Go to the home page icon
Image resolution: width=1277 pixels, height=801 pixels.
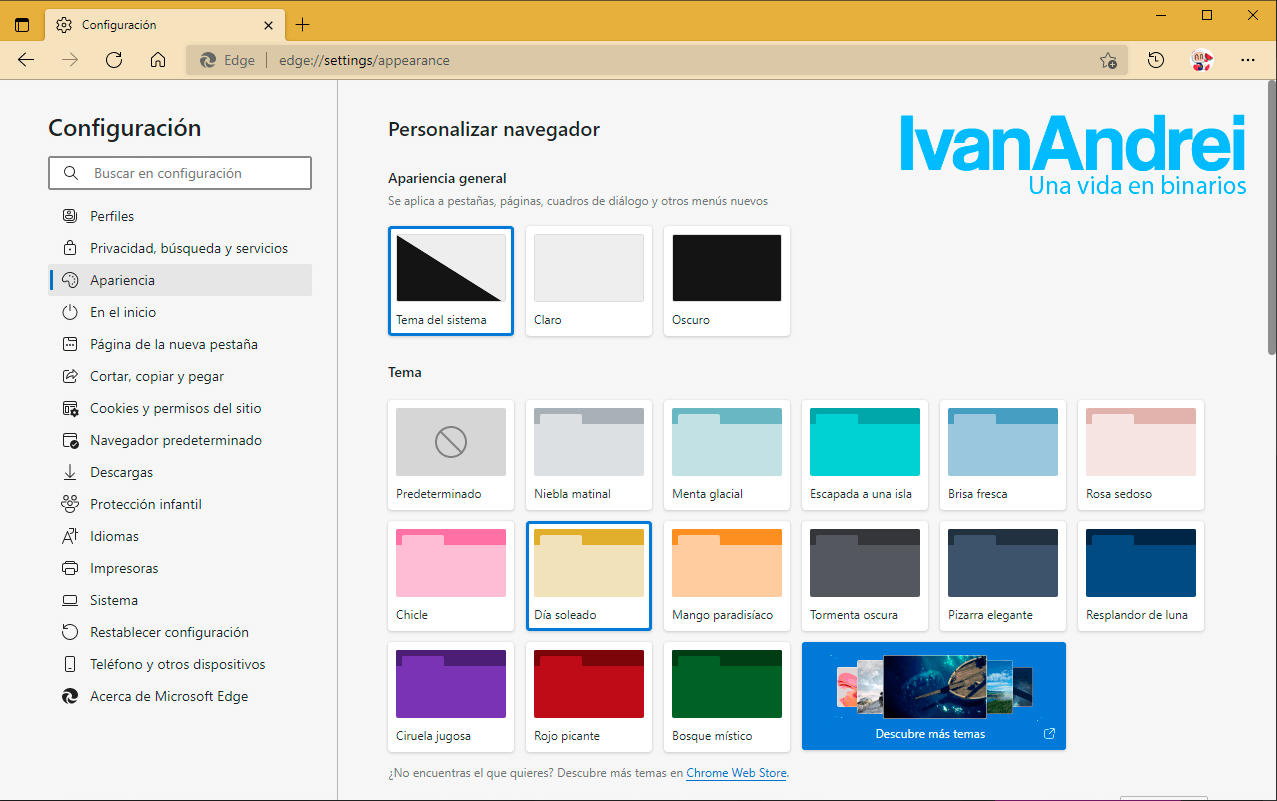(158, 60)
